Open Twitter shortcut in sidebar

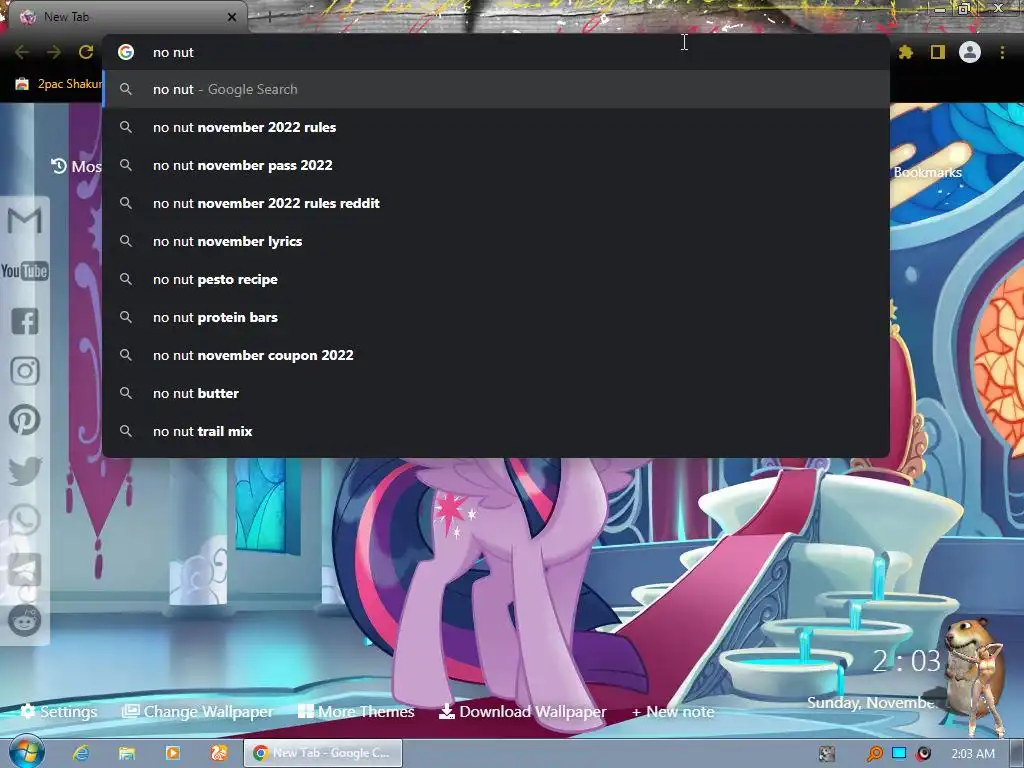click(25, 470)
